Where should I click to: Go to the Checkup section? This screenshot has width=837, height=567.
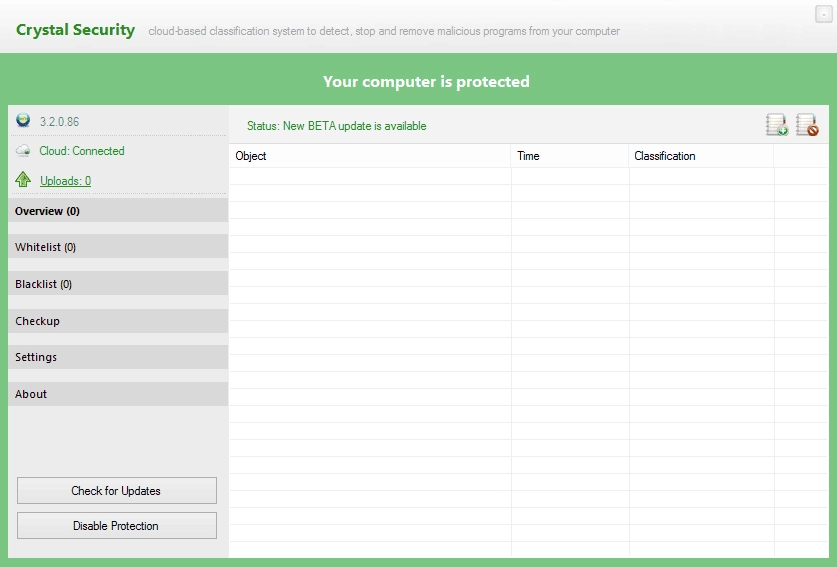click(118, 321)
